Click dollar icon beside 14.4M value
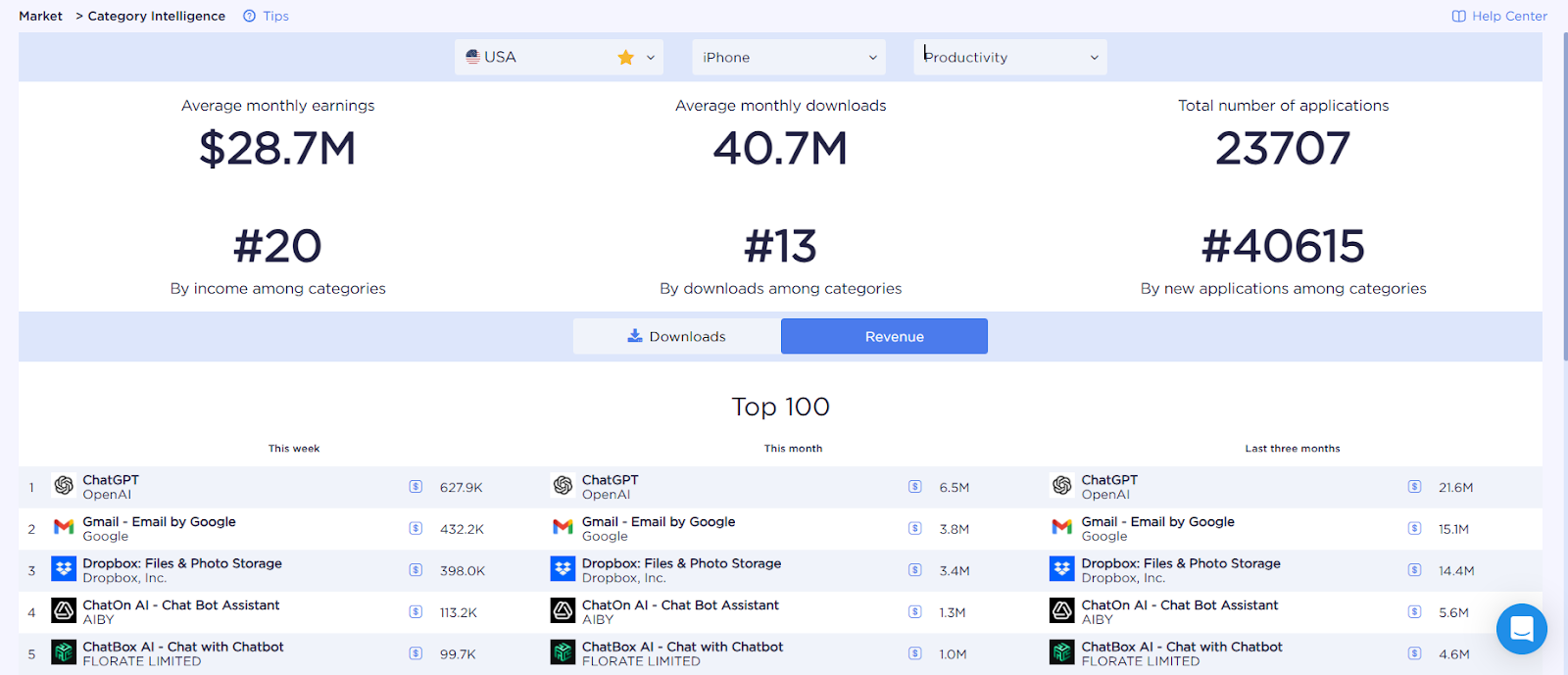The image size is (1568, 675). coord(1414,570)
